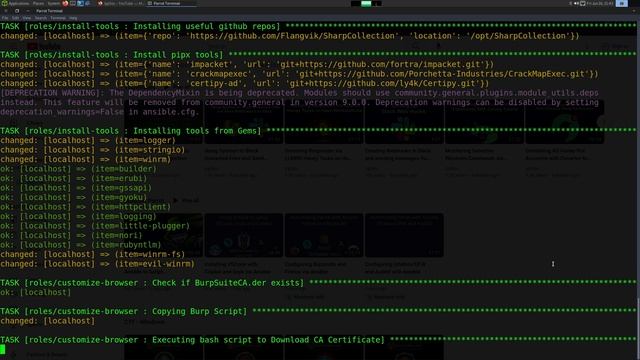640x360 pixels.
Task: Click the certipy-ad changed line
Action: pyautogui.click(x=244, y=83)
